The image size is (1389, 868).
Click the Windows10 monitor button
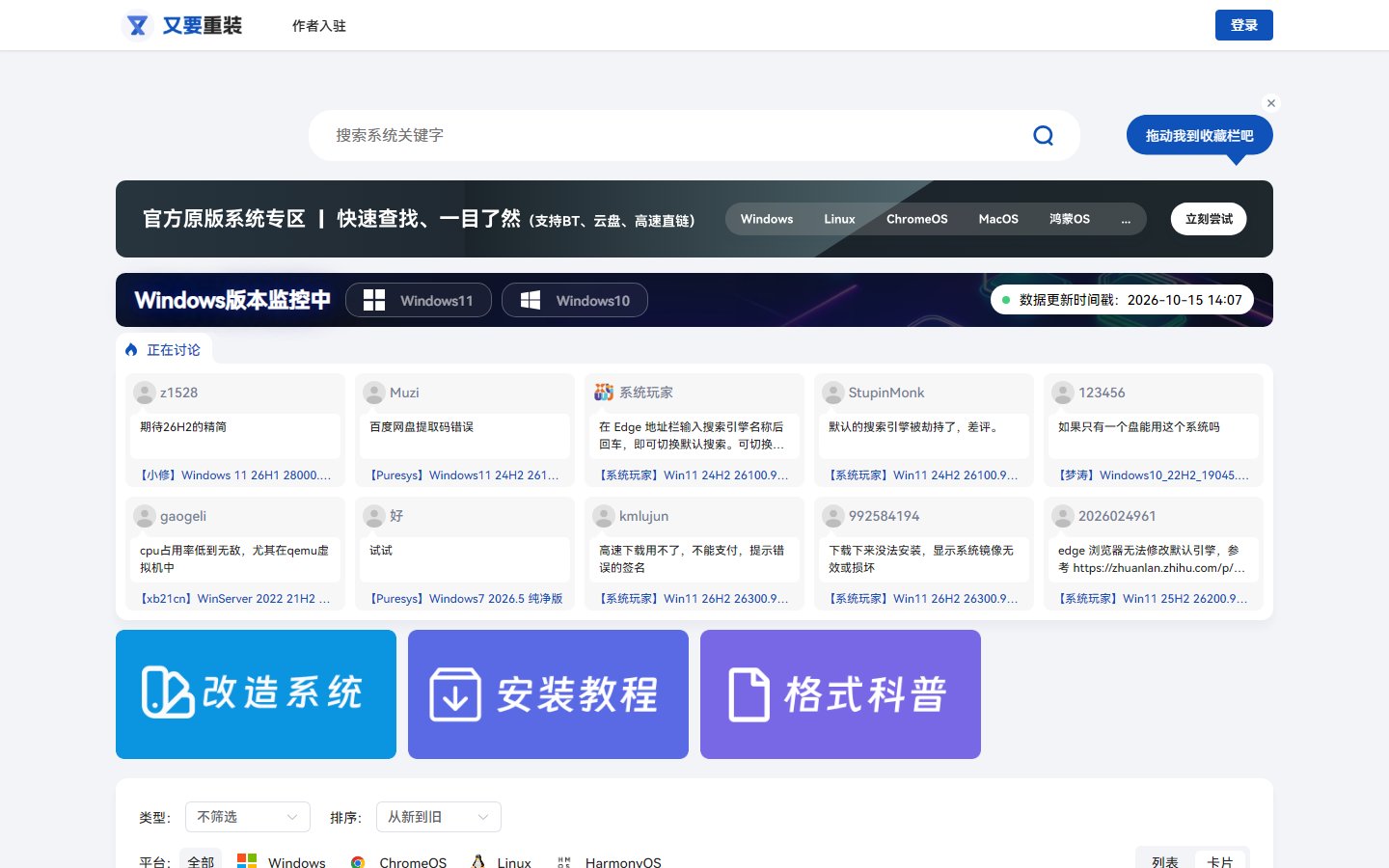point(575,300)
